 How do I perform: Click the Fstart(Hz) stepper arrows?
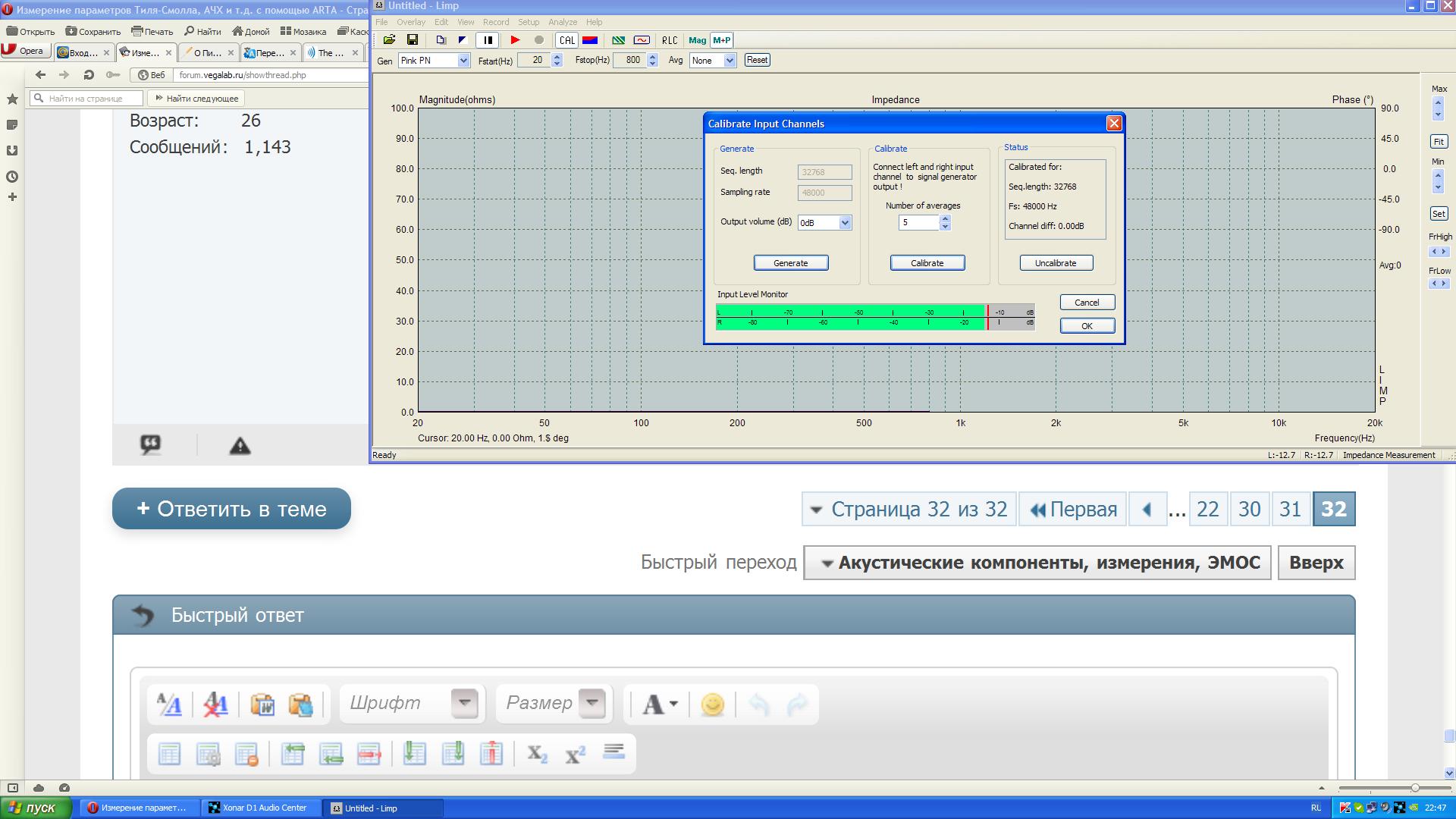coord(557,60)
